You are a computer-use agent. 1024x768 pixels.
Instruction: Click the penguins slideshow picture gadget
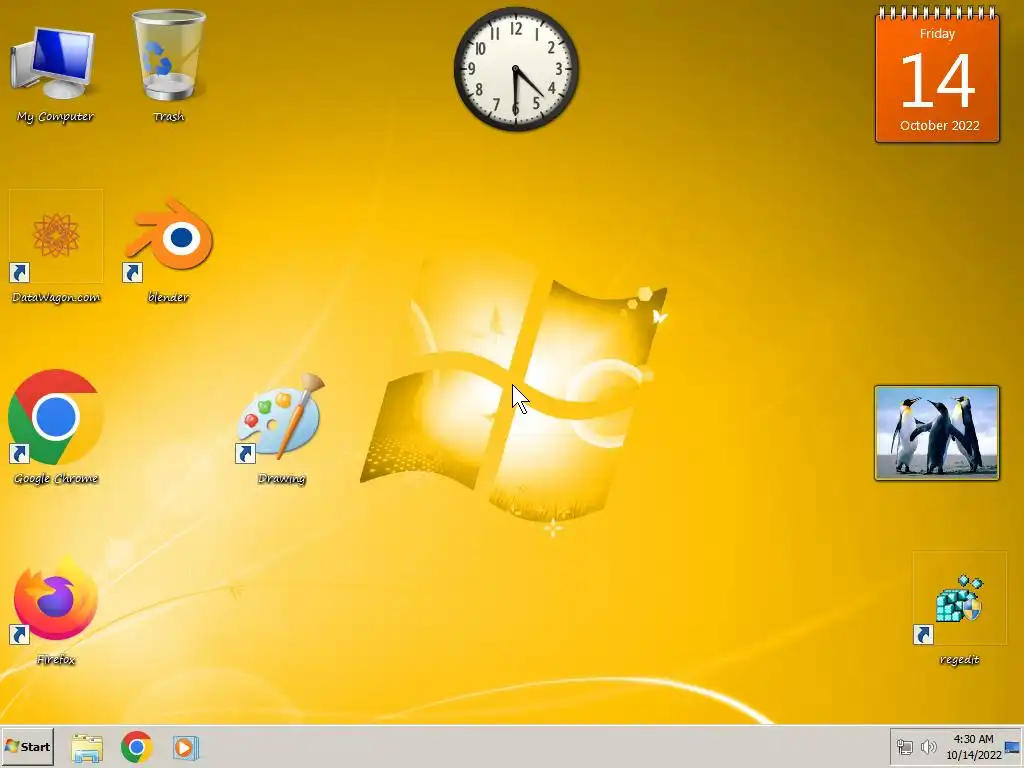coord(936,433)
